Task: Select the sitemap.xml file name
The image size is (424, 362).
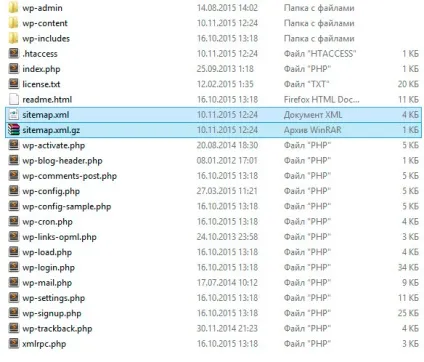Action: [x=46, y=115]
